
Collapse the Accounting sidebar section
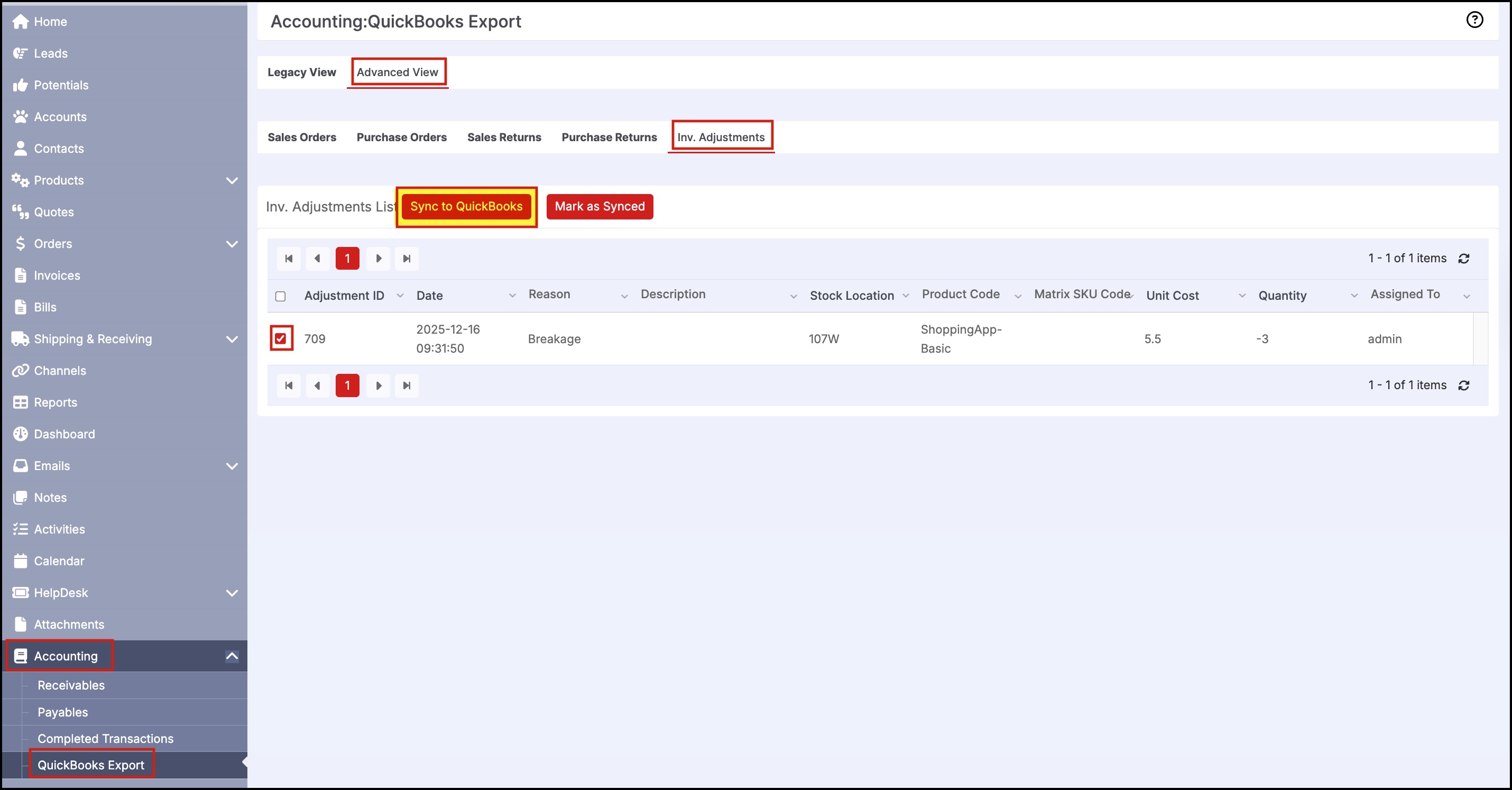coord(232,656)
